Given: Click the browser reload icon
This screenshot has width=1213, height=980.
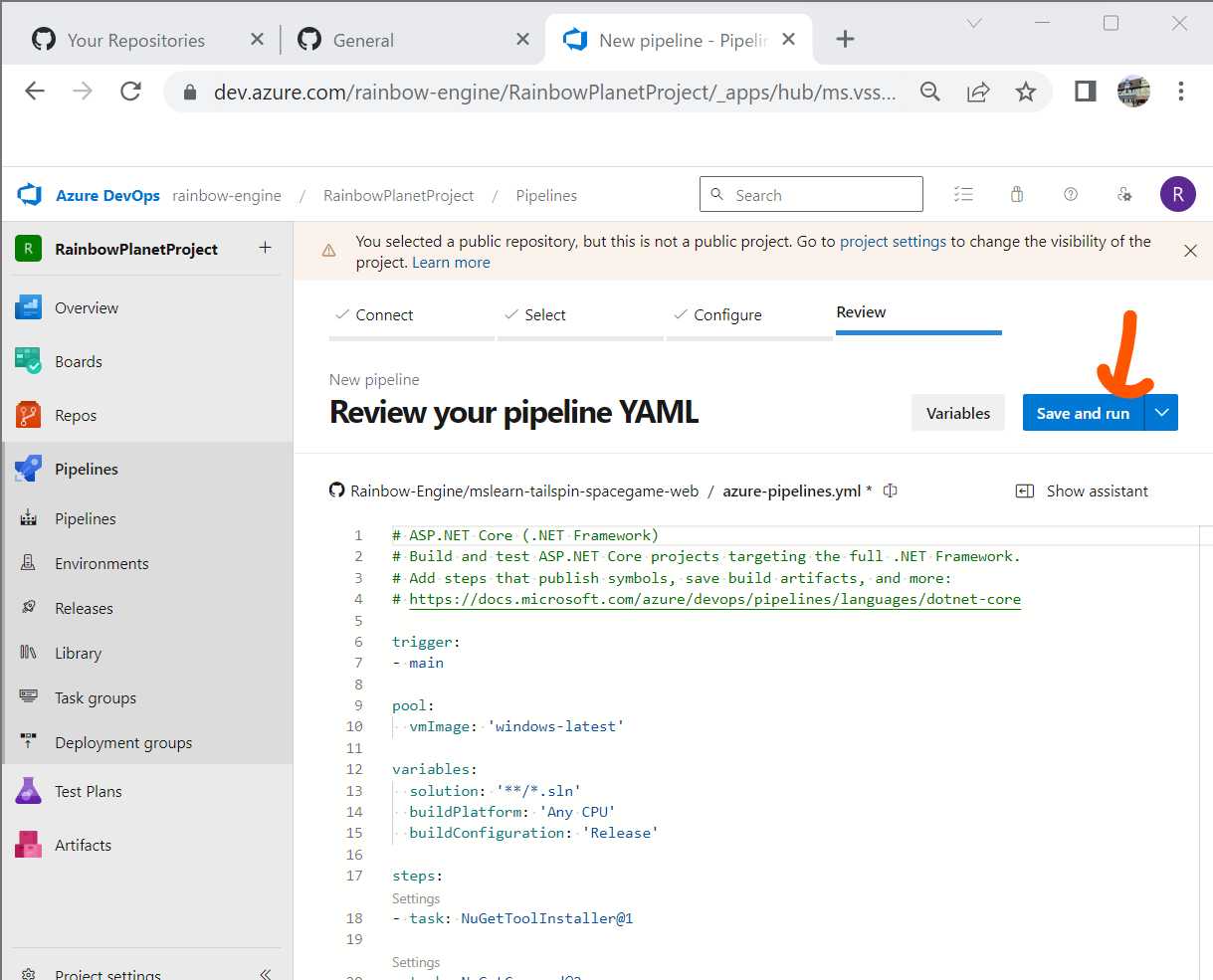Looking at the screenshot, I should [130, 92].
